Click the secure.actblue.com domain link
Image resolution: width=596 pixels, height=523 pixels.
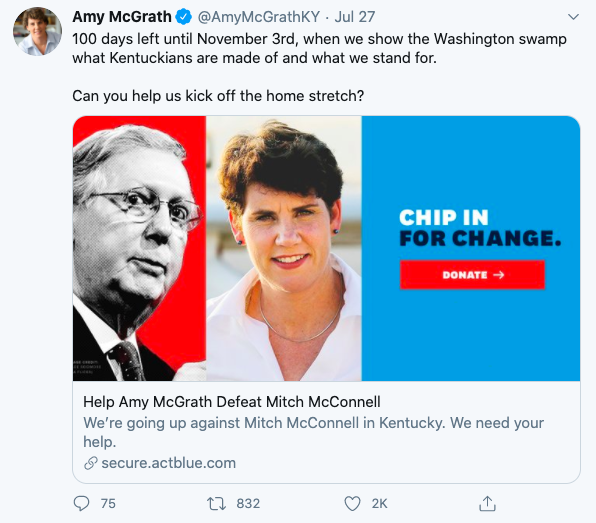(169, 463)
